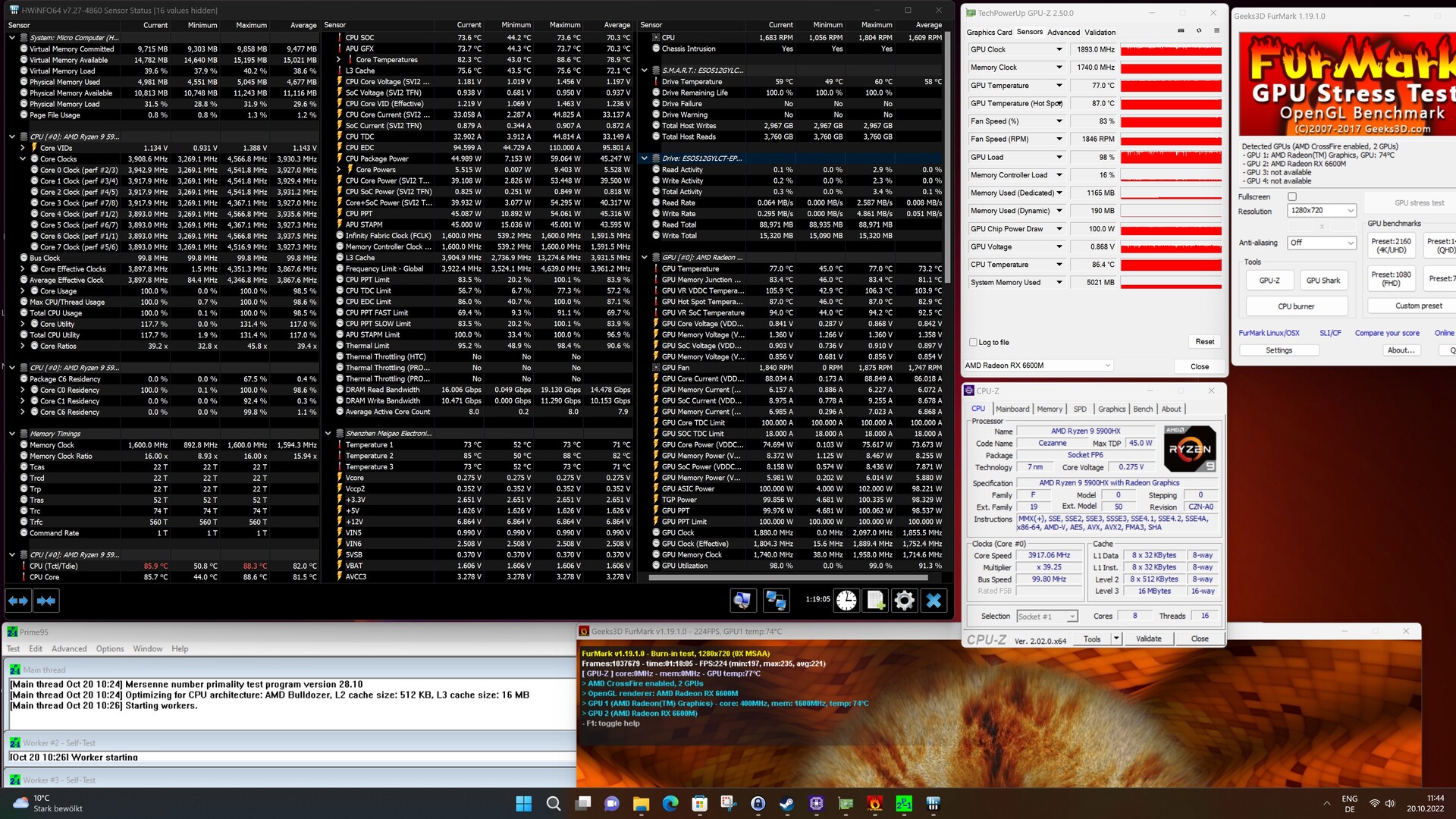Viewport: 1456px width, 819px height.
Task: Click HWiNFO reset clock icon
Action: click(x=846, y=601)
